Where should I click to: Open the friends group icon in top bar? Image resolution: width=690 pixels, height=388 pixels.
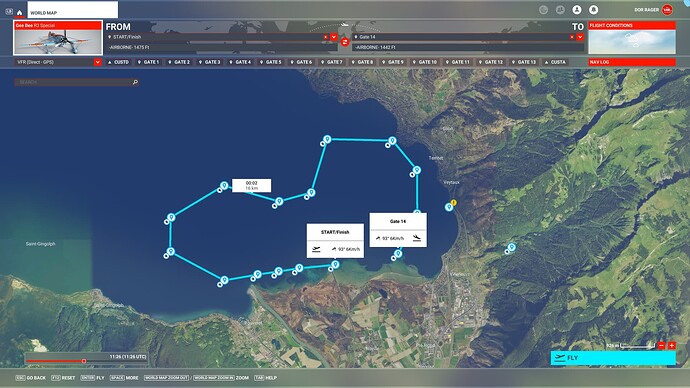[x=560, y=10]
